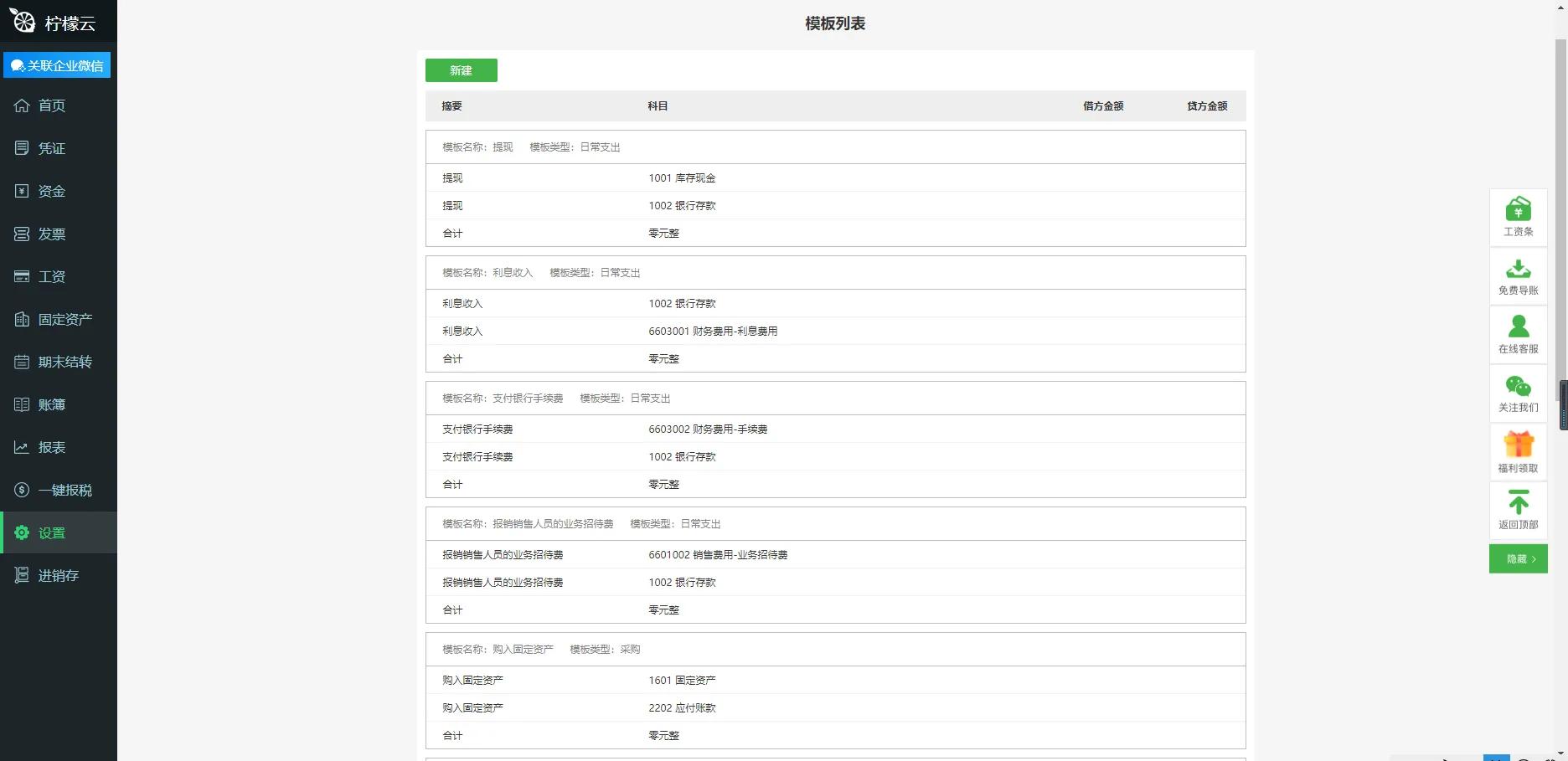
Task: Open 福利领取 gift rewards
Action: coord(1518,451)
